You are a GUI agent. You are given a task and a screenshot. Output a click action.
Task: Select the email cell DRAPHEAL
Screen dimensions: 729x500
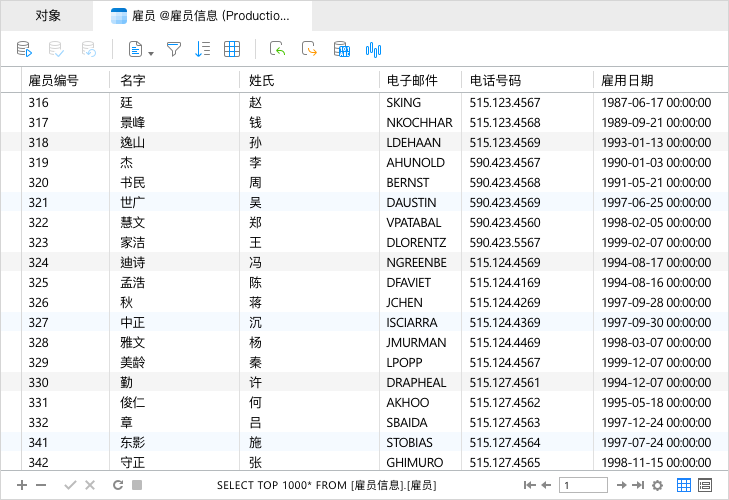(420, 382)
